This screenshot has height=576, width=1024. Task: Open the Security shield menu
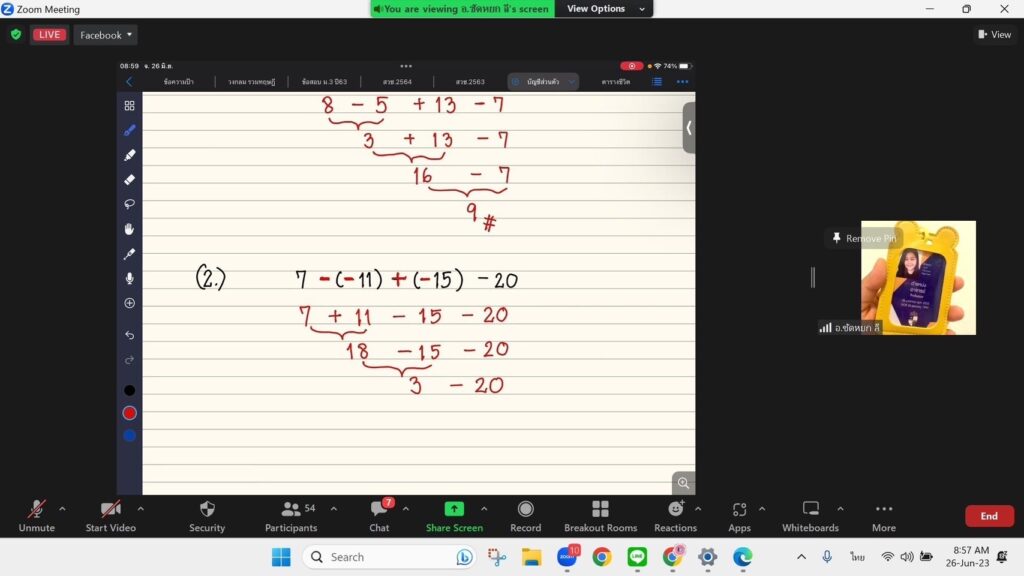tap(207, 515)
